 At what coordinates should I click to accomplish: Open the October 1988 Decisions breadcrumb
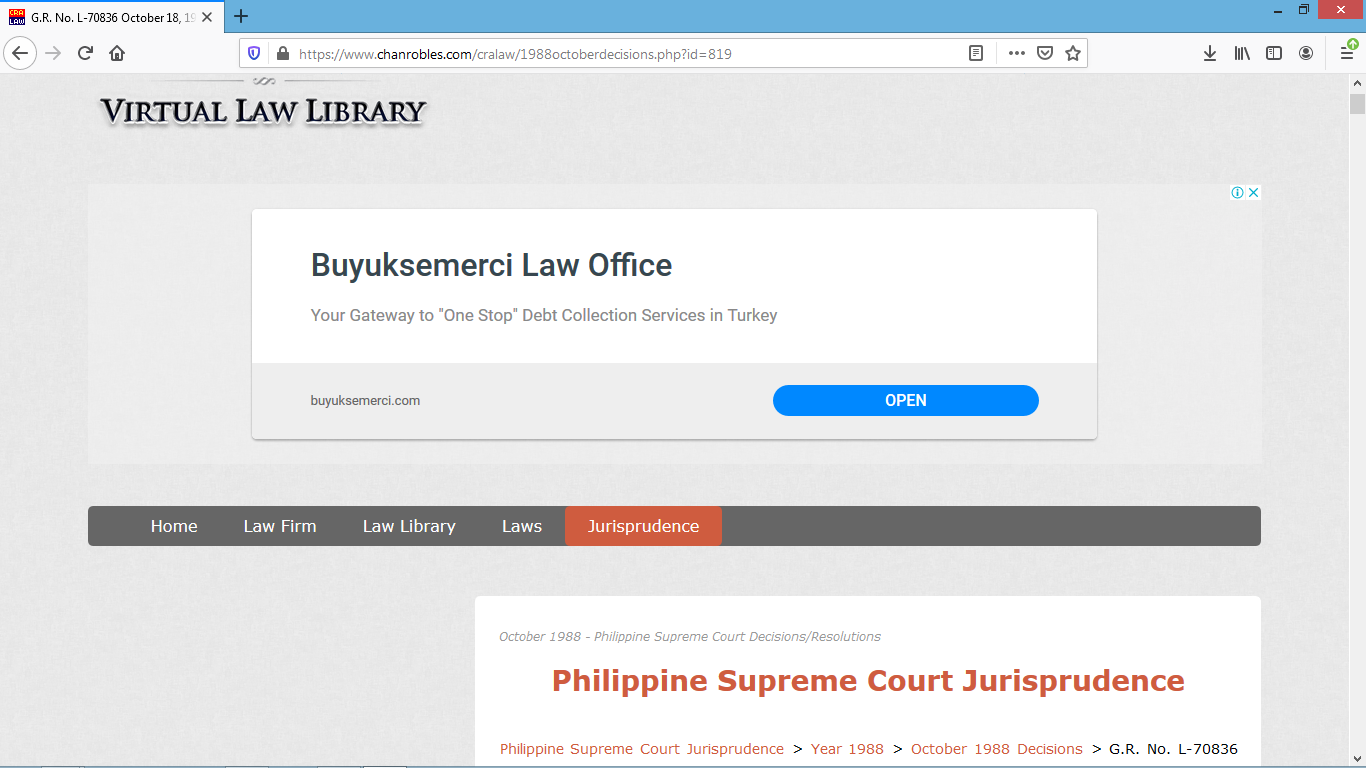pos(997,749)
